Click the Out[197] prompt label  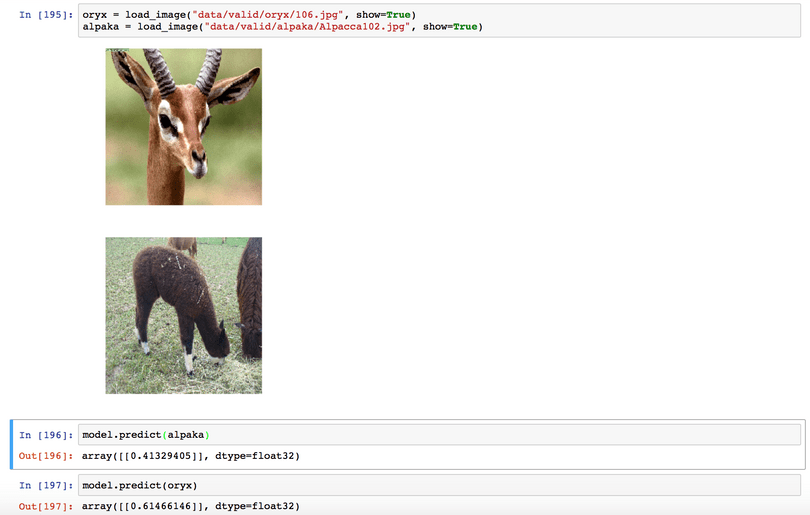coord(46,506)
